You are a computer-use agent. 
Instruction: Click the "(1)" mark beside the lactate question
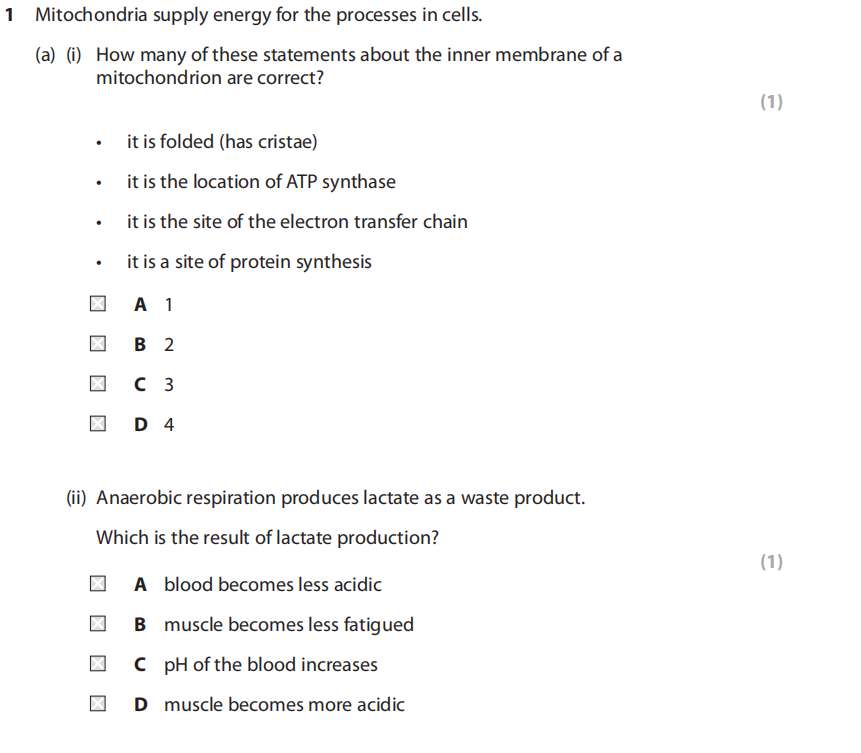coord(771,561)
